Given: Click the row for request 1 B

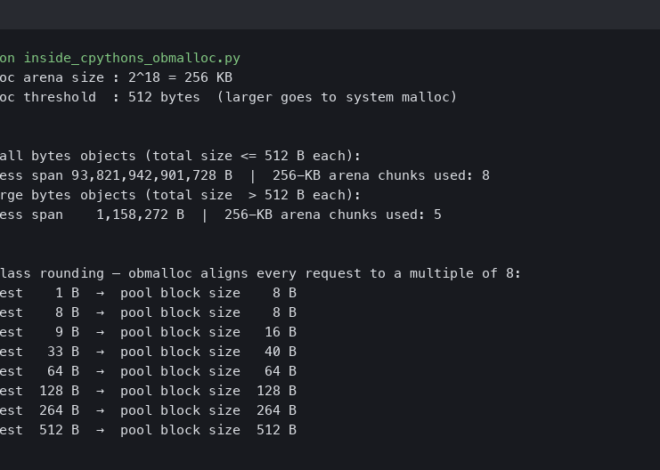Looking at the screenshot, I should [x=148, y=293].
